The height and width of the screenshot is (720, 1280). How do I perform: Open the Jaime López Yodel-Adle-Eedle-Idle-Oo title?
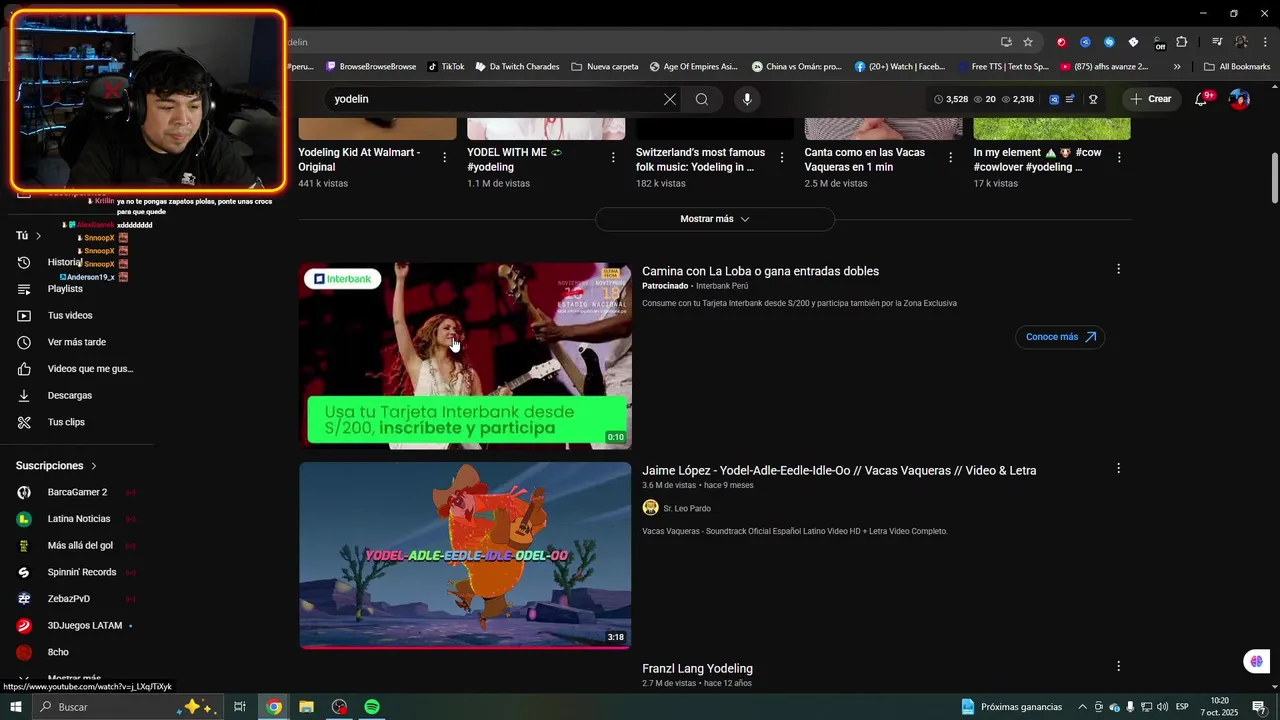(839, 471)
